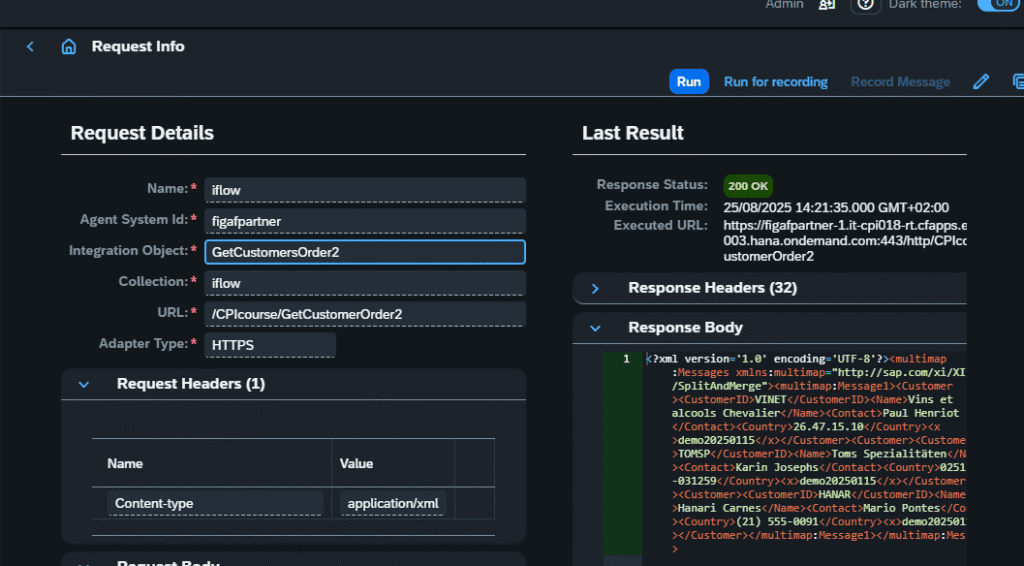1024x566 pixels.
Task: Click the Executed URL text
Action: (845, 240)
